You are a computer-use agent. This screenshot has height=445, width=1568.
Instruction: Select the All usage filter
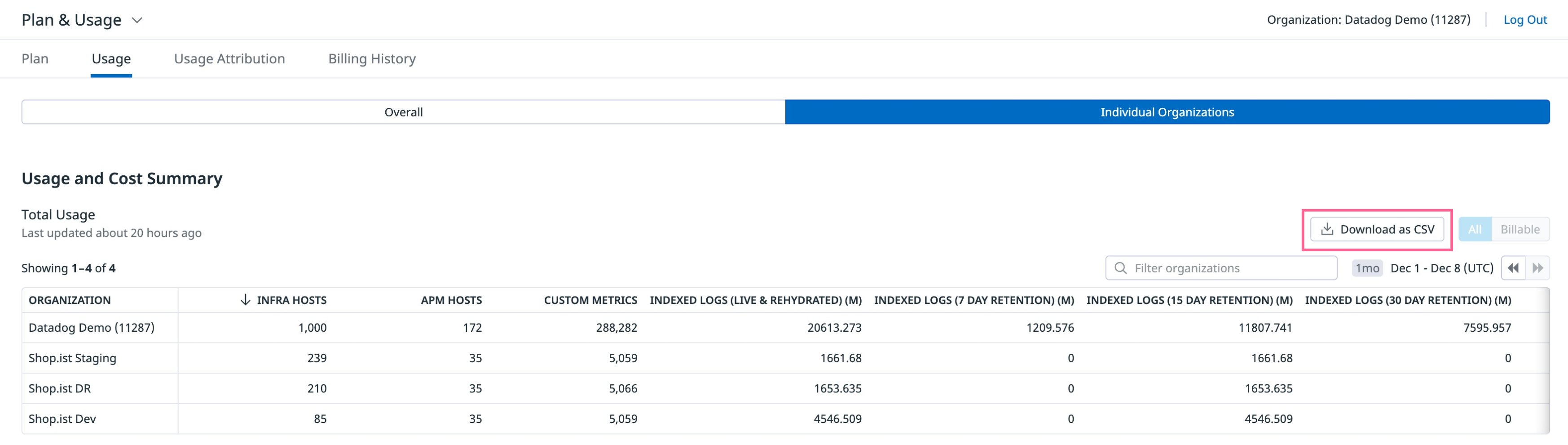1475,229
